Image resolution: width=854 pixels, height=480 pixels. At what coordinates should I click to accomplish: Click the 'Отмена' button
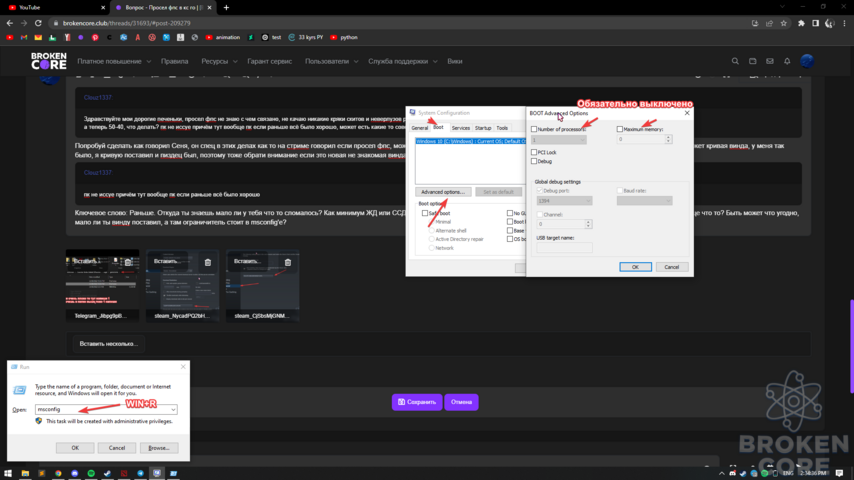[x=461, y=402]
